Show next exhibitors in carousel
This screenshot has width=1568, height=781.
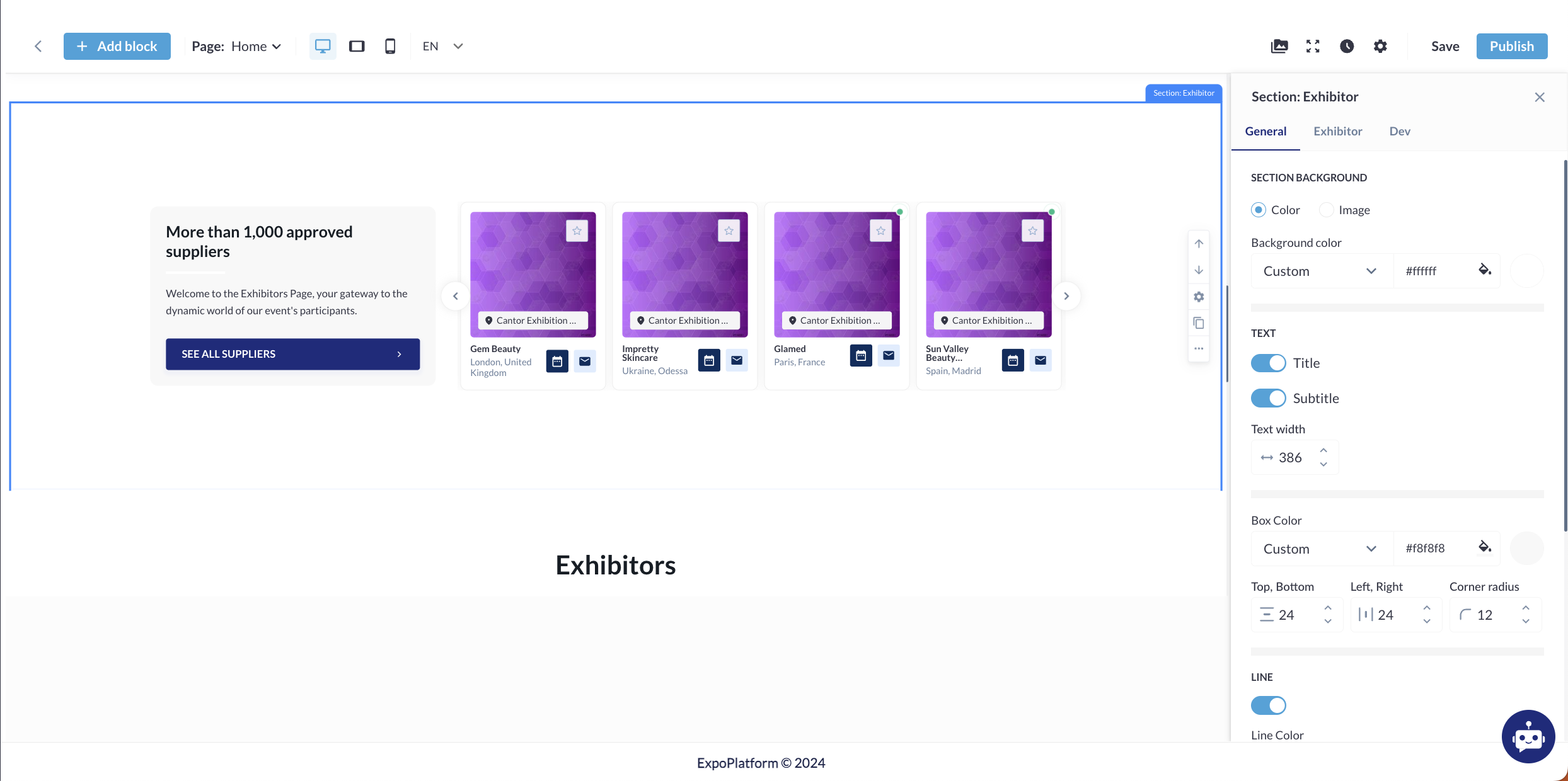[x=1066, y=296]
